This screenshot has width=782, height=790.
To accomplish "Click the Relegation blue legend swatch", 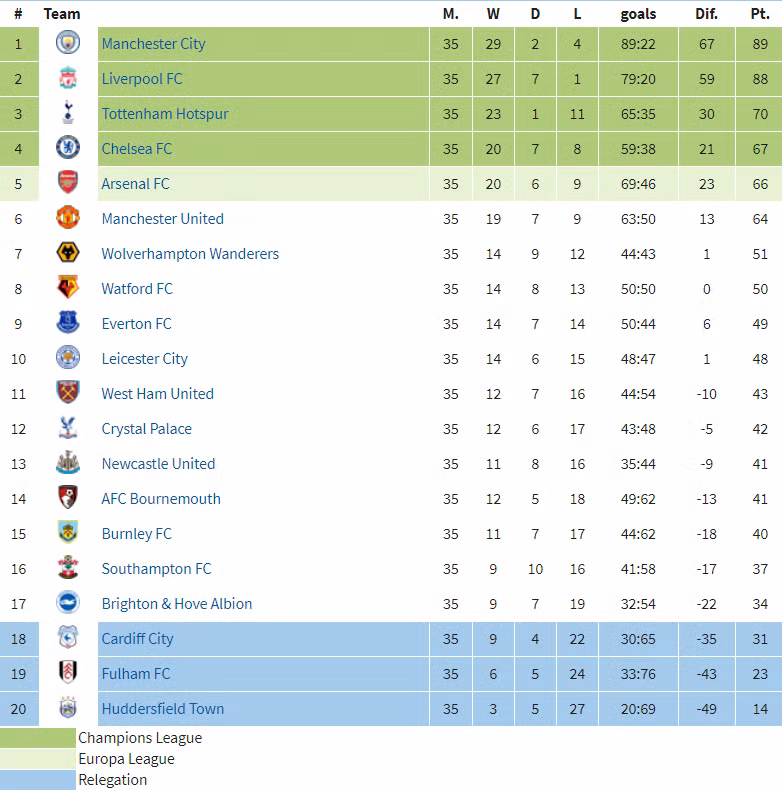I will point(38,780).
